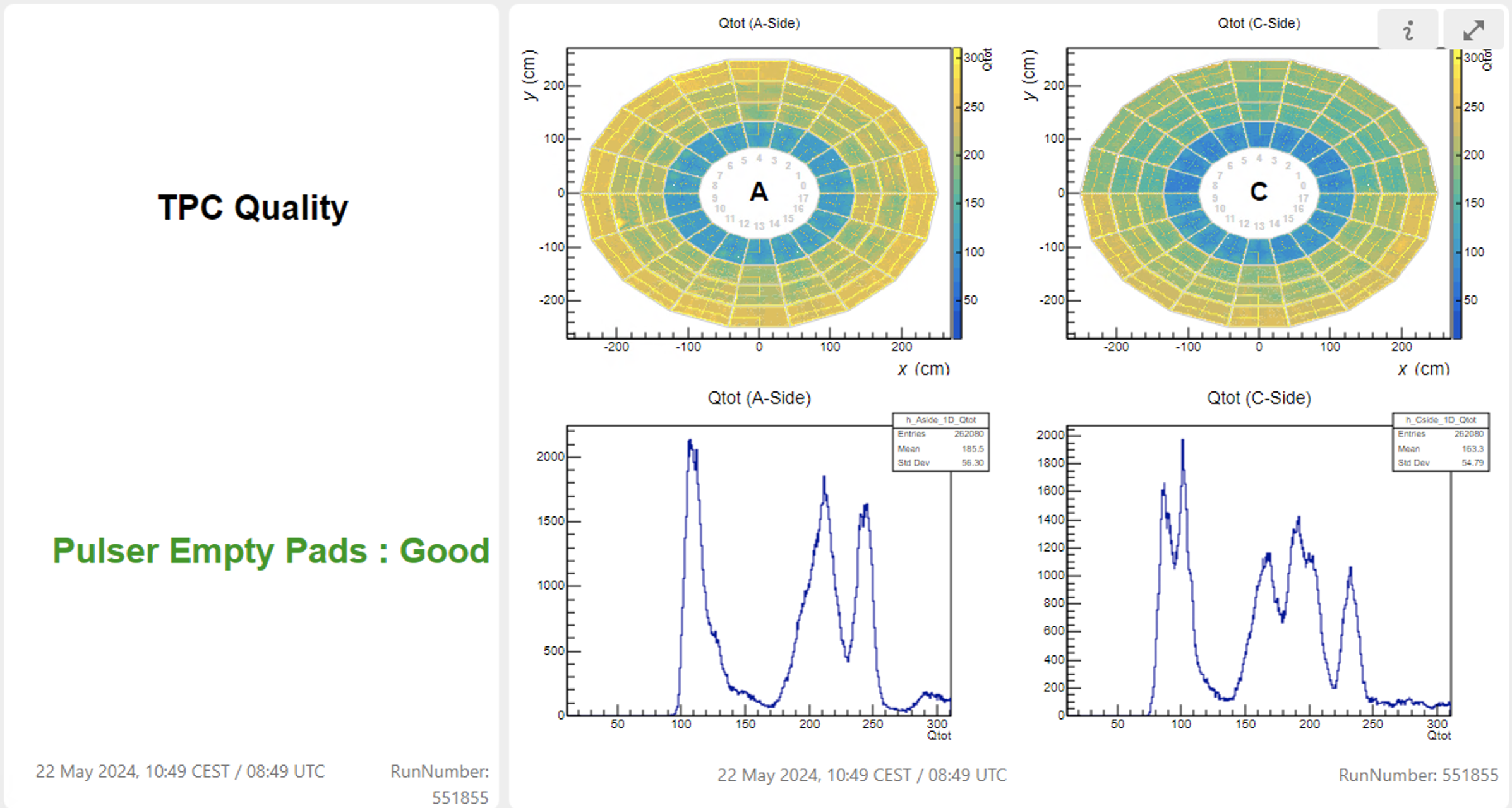Click the h_Cside_1D_Qtot statistics box
Screen dimensions: 1512x808
1441,442
